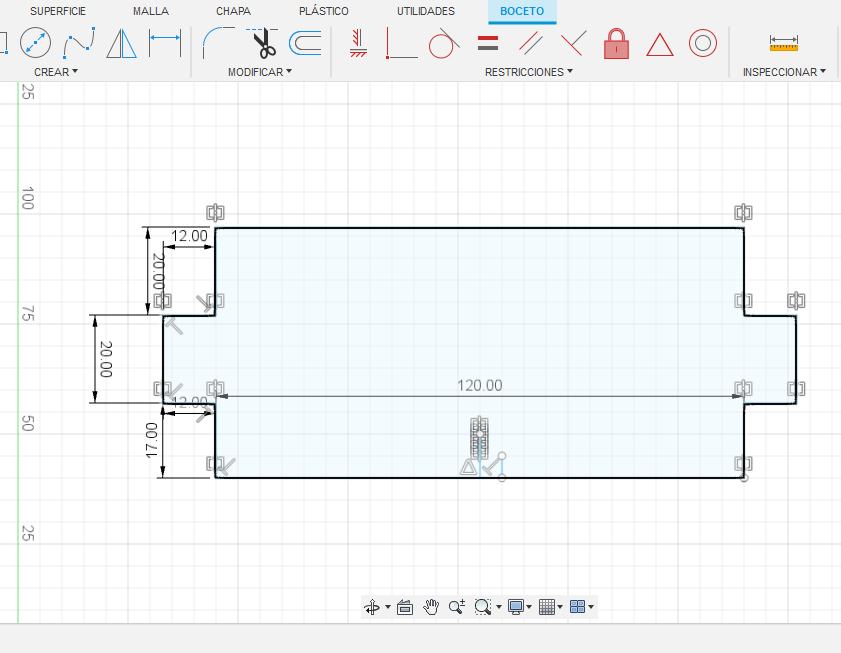The image size is (841, 653).
Task: Open the Measure tool
Action: [x=784, y=43]
